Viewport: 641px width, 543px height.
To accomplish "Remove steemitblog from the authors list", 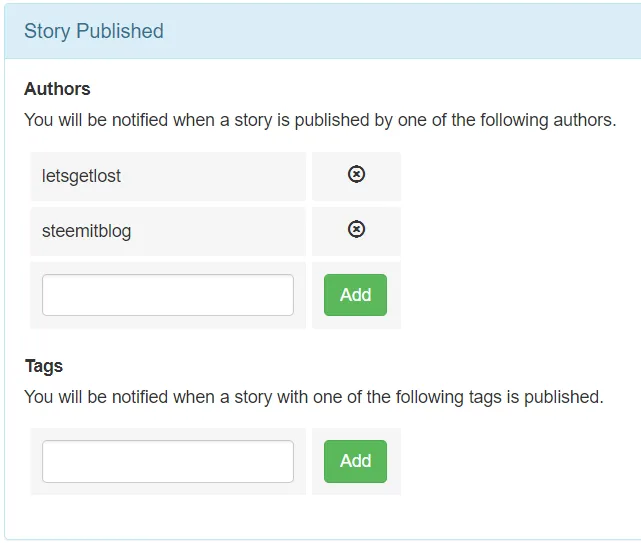I will [x=356, y=229].
